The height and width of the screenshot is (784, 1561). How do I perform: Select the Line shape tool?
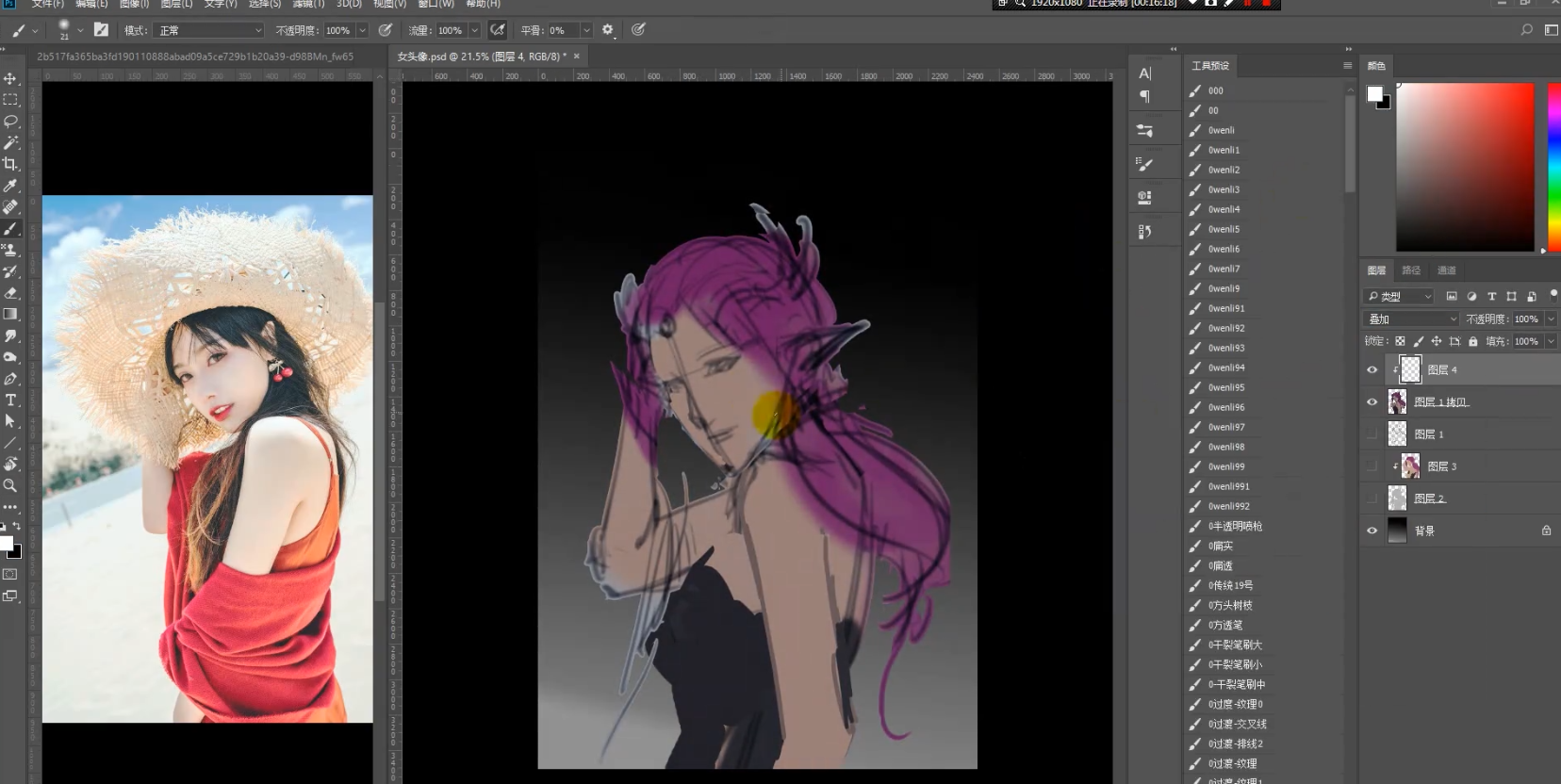click(x=10, y=443)
